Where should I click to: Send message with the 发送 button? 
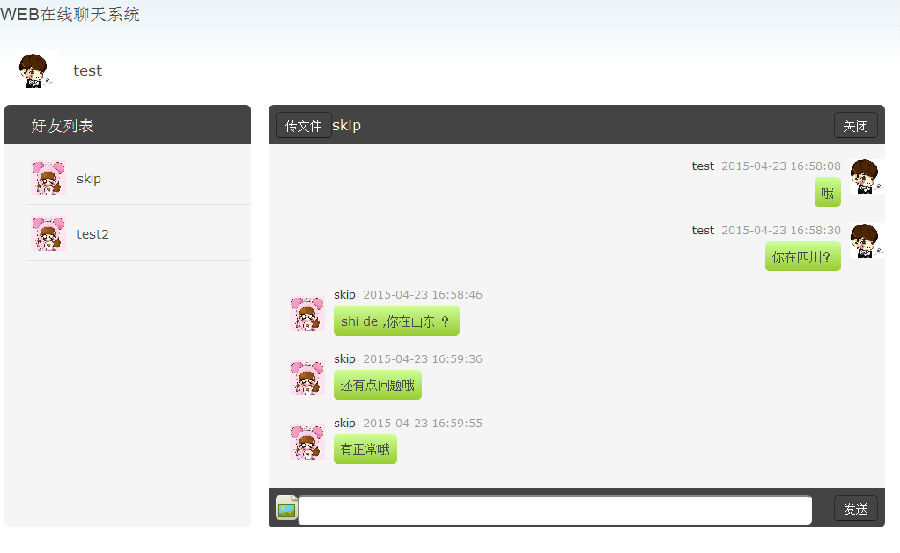855,508
